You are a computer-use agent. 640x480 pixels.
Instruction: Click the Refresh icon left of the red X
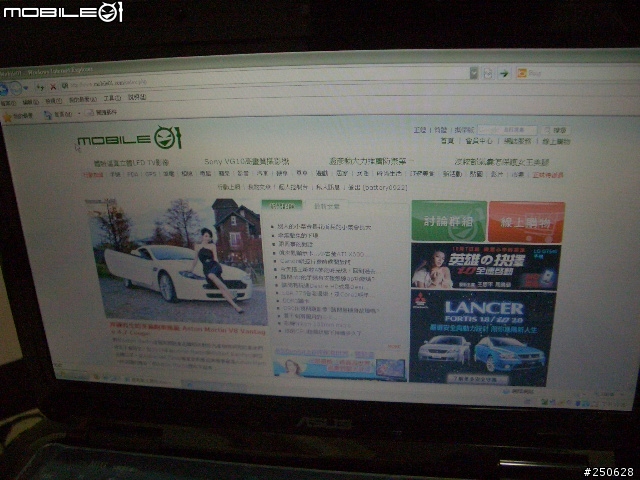[x=40, y=87]
